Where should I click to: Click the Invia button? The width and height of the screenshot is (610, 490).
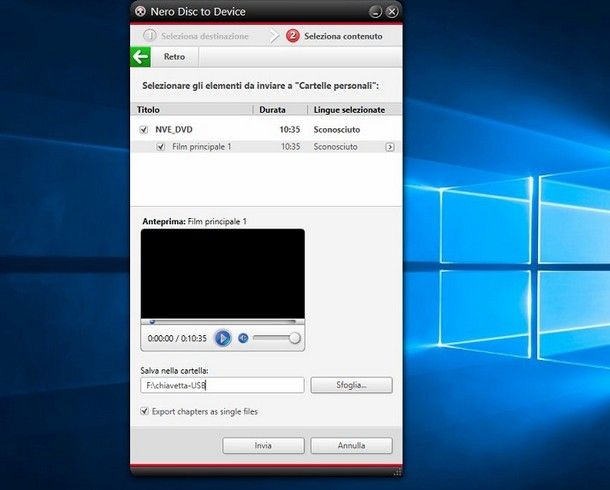[263, 446]
